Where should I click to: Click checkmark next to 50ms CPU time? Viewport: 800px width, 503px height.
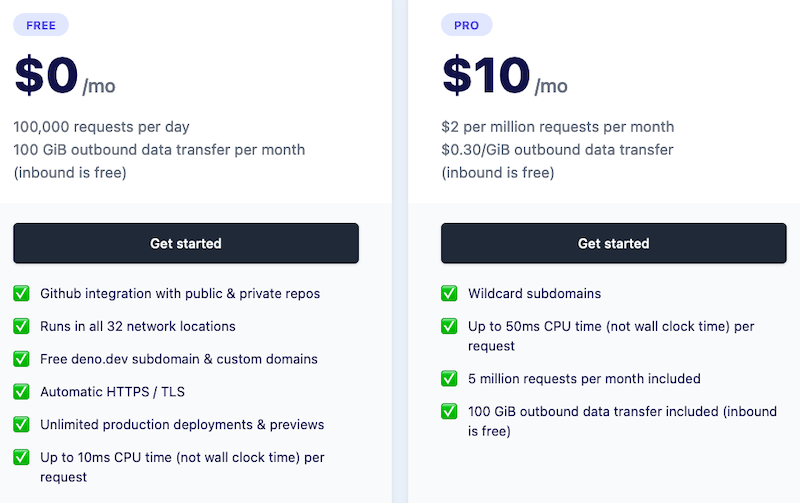click(x=449, y=326)
